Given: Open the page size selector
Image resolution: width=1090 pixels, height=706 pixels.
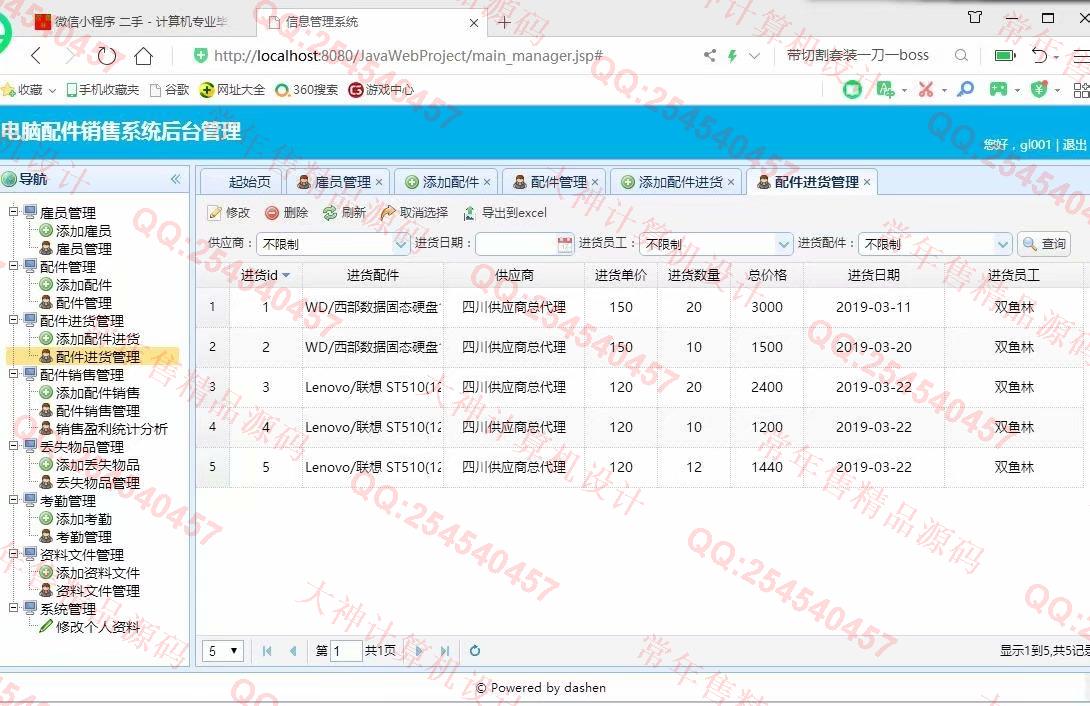Looking at the screenshot, I should [x=224, y=651].
